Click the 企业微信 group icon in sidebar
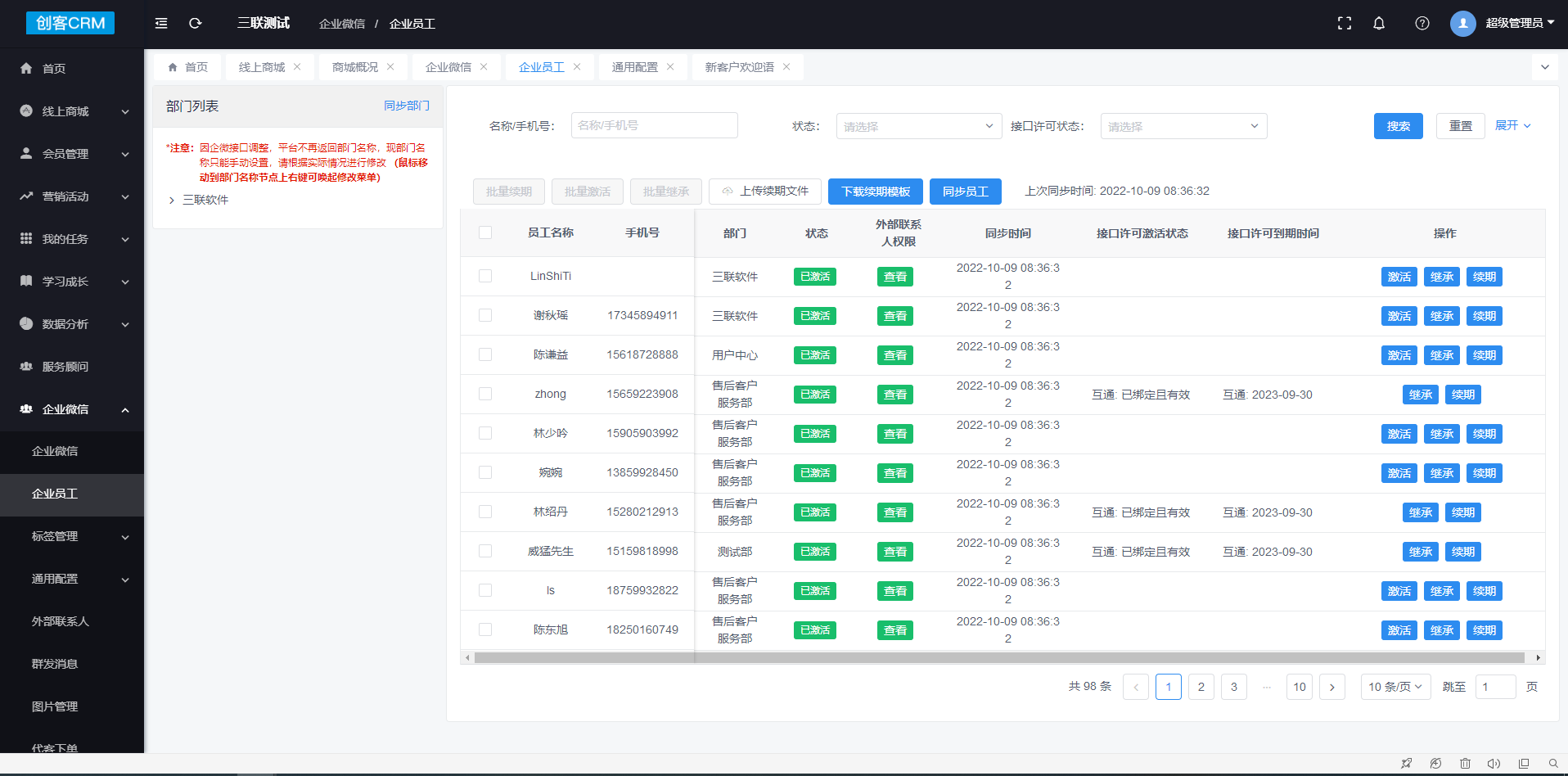 coord(26,408)
